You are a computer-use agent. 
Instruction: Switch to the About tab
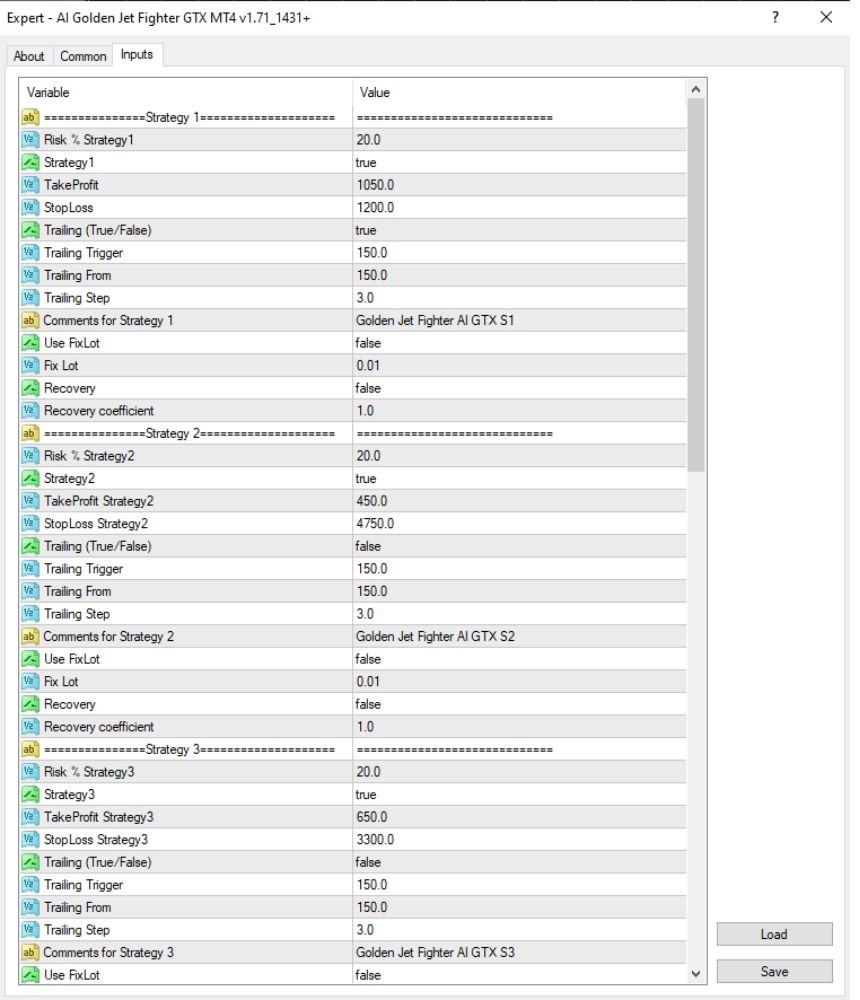coord(29,56)
